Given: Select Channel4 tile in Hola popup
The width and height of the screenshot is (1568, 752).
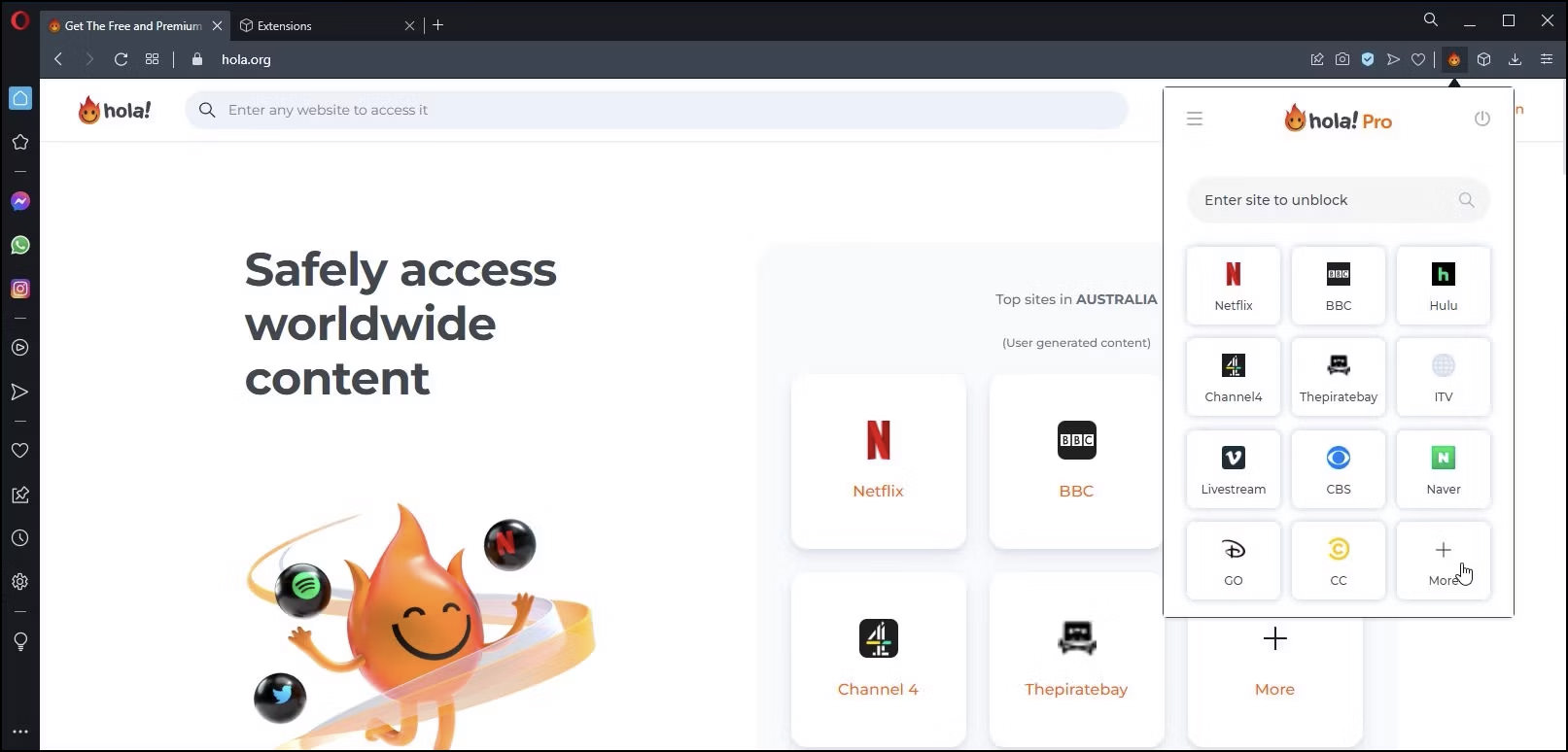Looking at the screenshot, I should (x=1234, y=377).
